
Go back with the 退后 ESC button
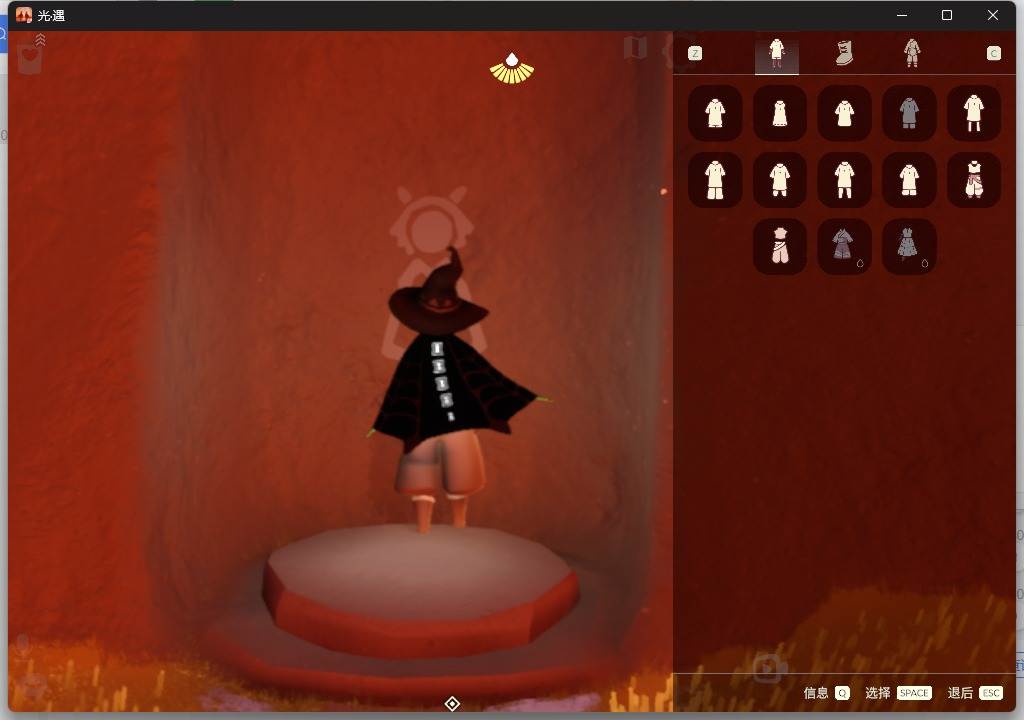coord(975,693)
